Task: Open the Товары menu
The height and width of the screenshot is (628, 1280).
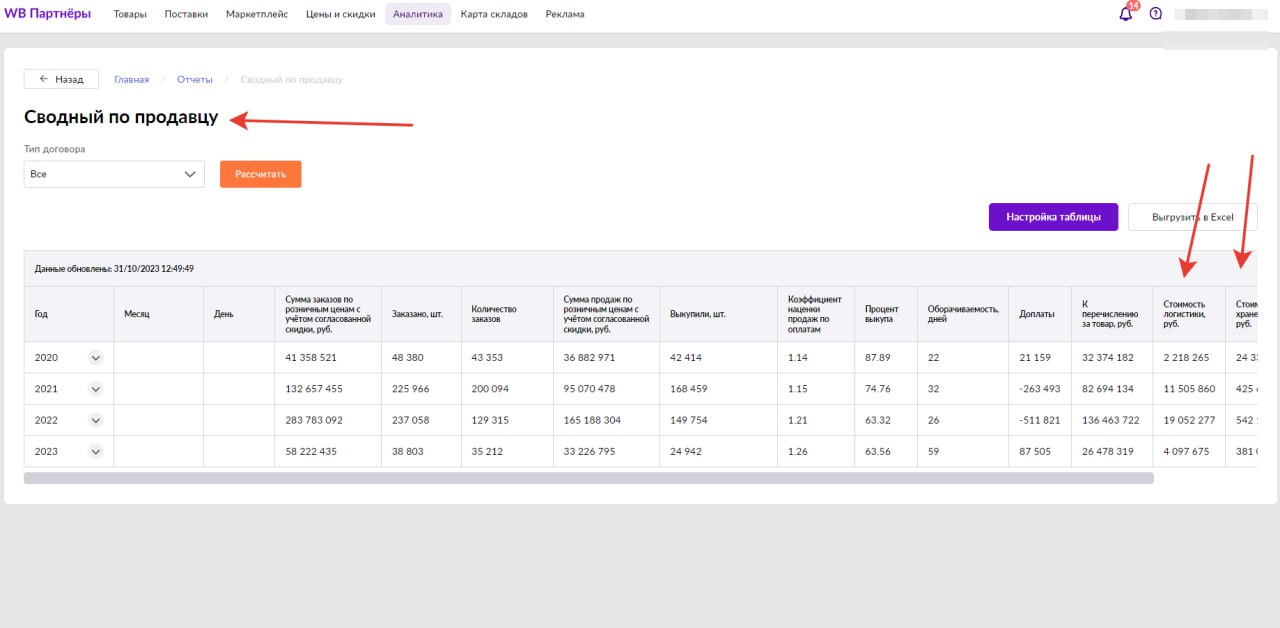Action: [x=130, y=14]
